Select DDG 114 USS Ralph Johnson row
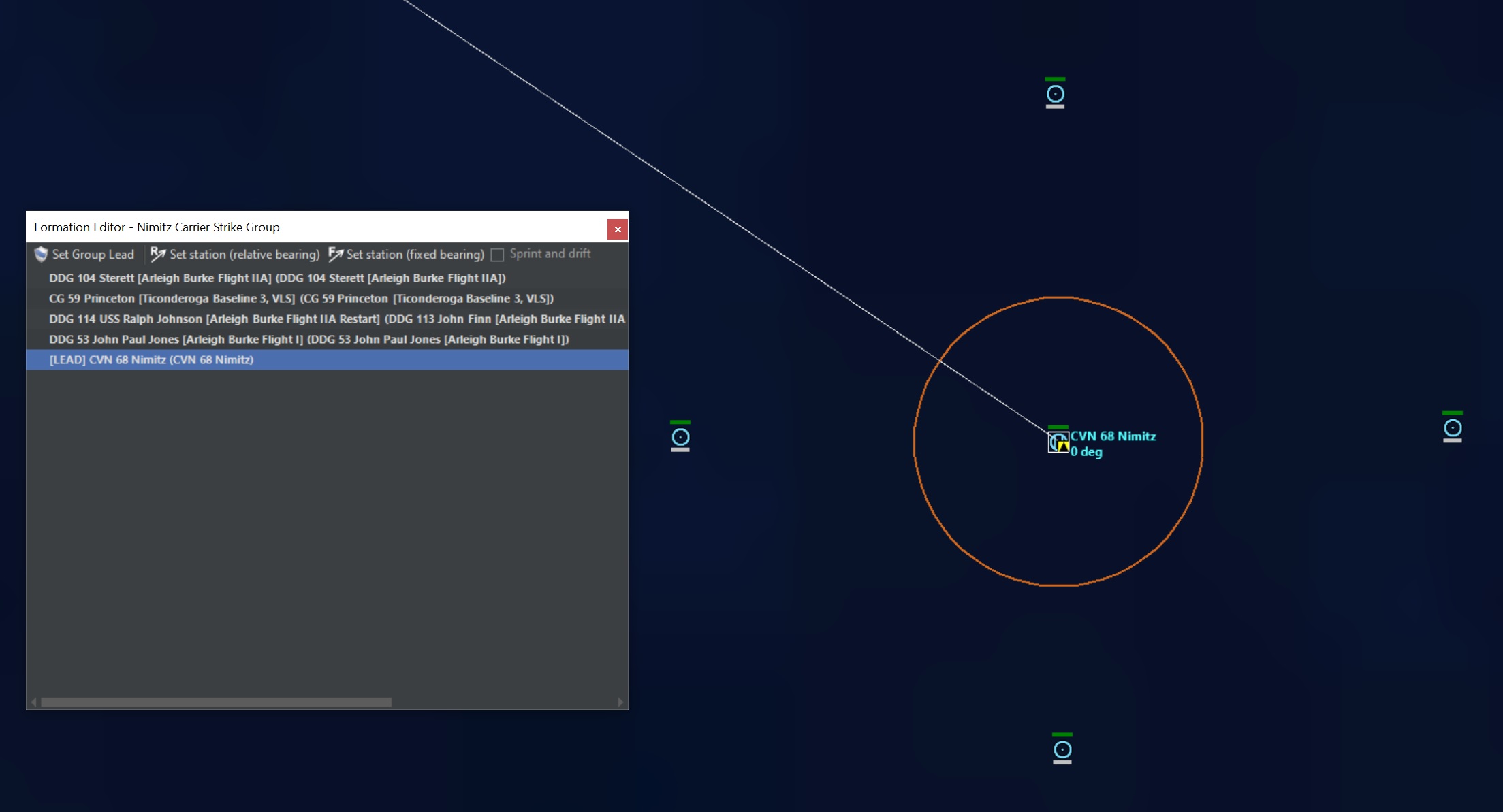This screenshot has height=812, width=1503. (327, 319)
